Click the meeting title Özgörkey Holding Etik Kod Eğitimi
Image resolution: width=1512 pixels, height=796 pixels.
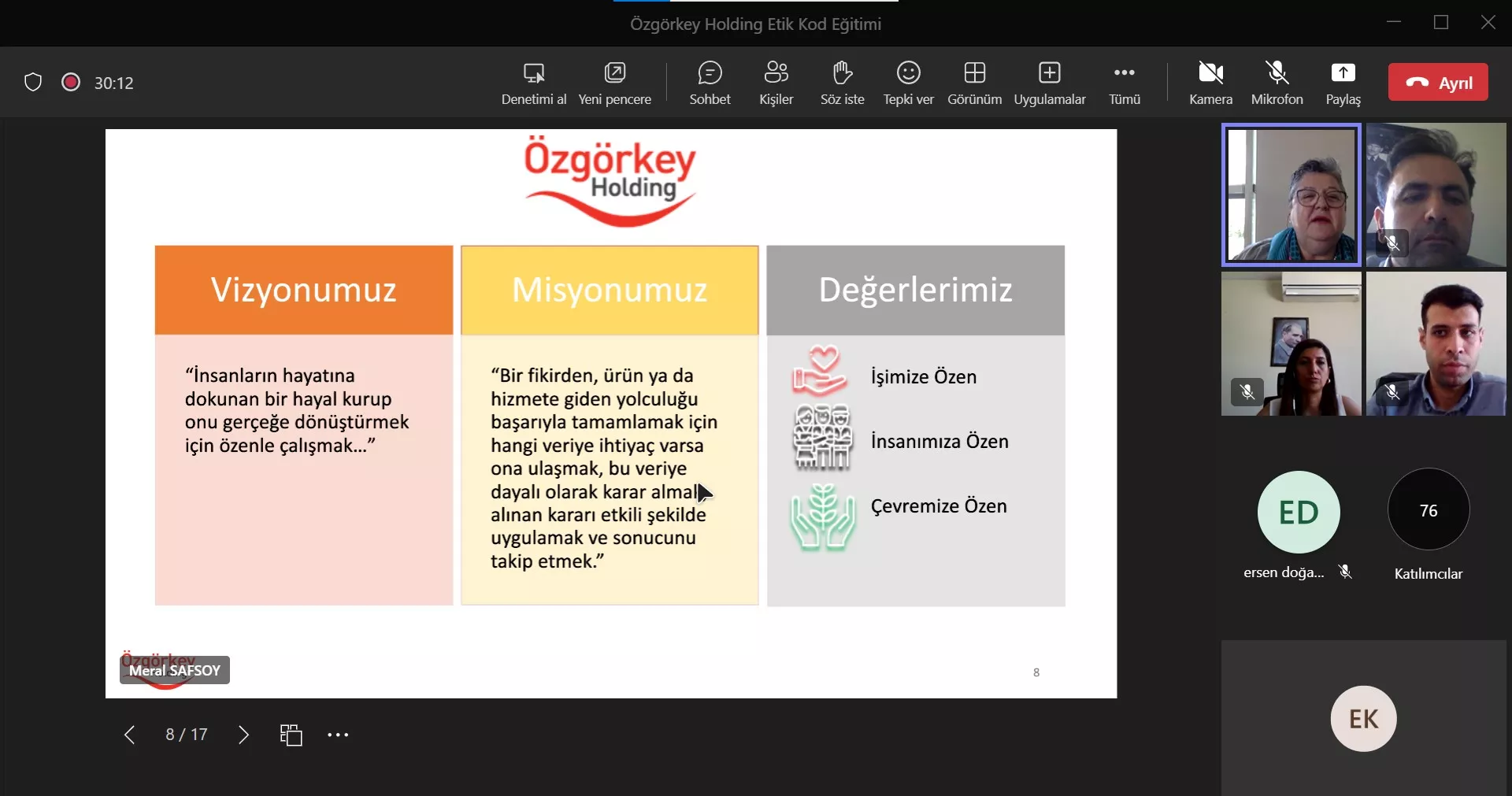755,24
